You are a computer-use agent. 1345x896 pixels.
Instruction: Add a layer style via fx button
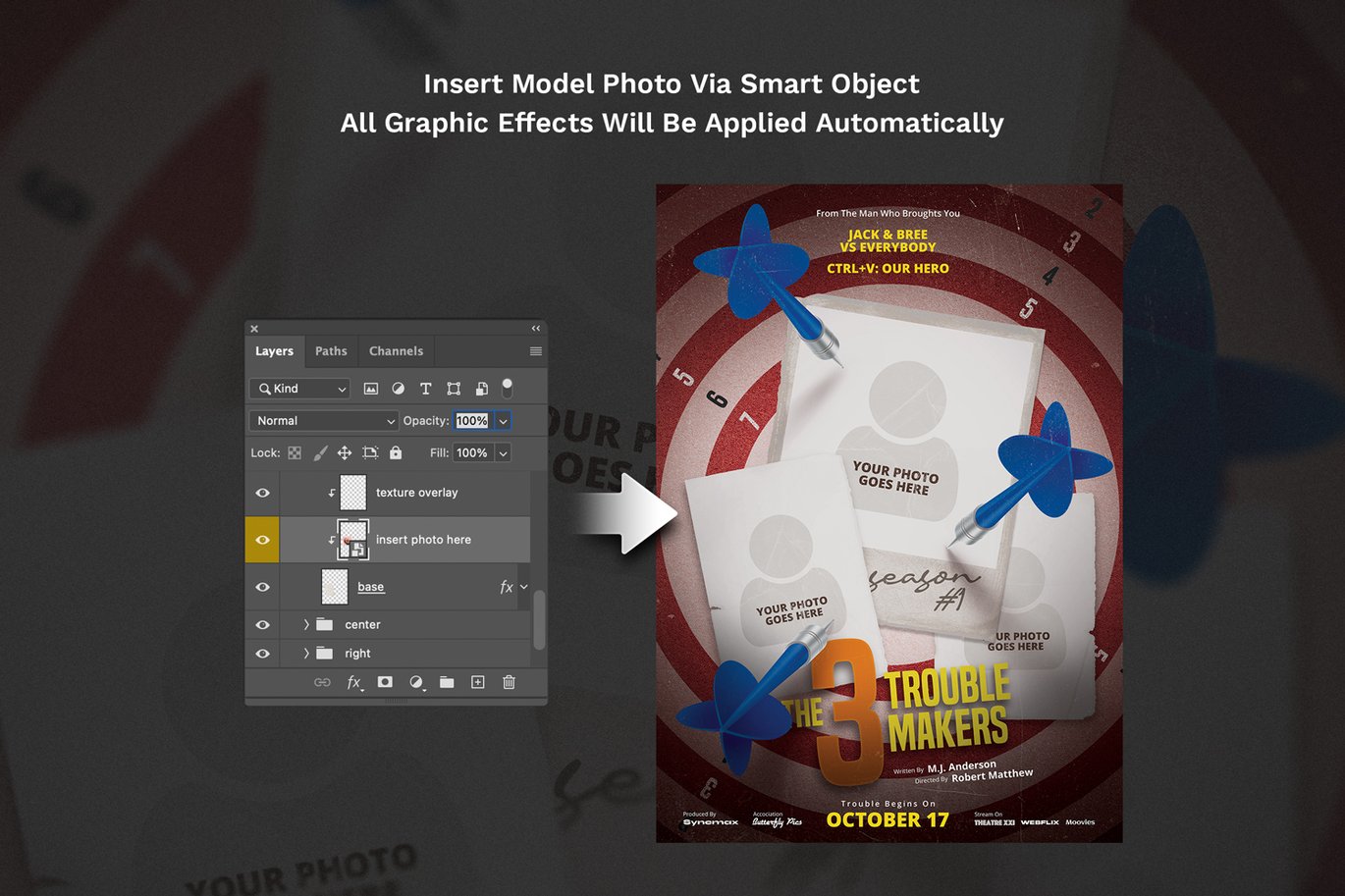click(x=353, y=682)
